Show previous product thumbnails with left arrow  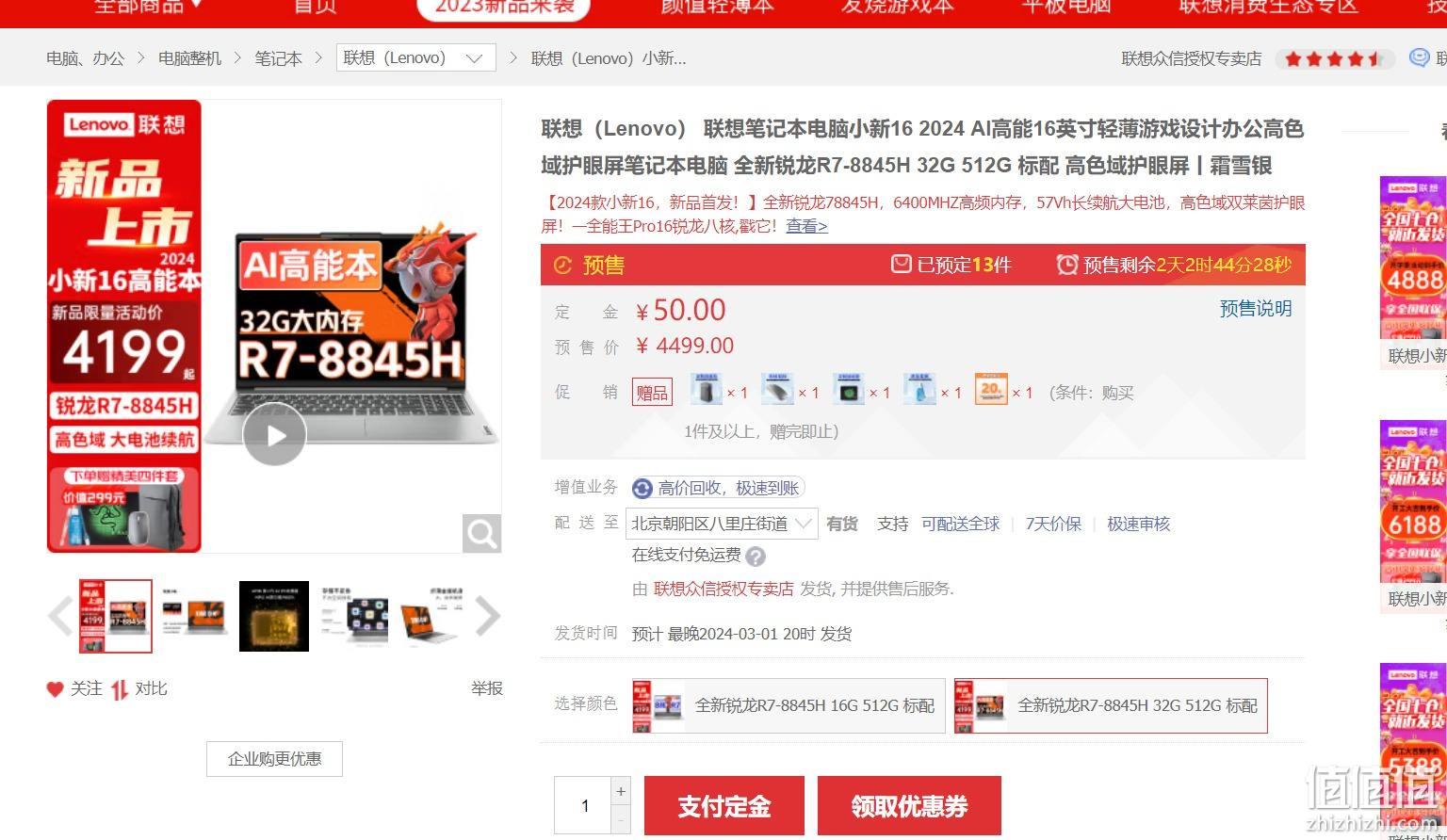pyautogui.click(x=60, y=617)
